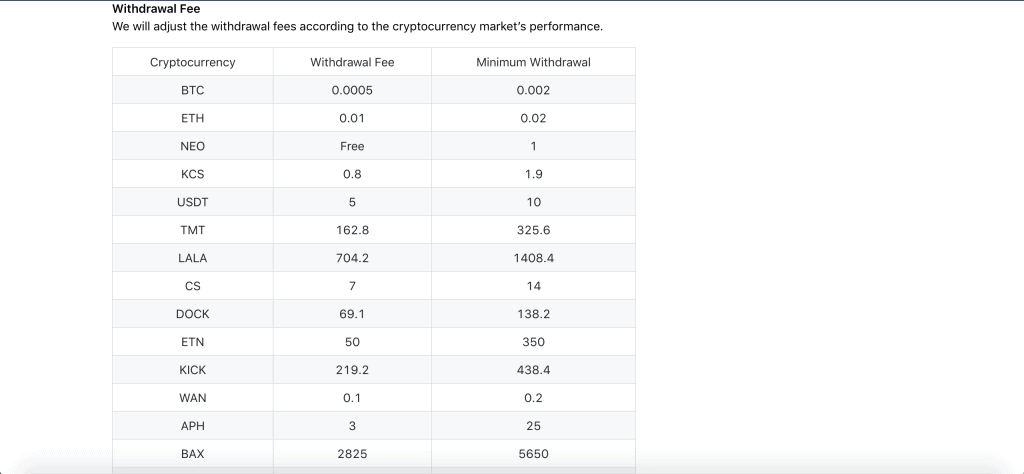Select the LALA fee value 704.2
This screenshot has width=1024, height=474.
(x=352, y=259)
